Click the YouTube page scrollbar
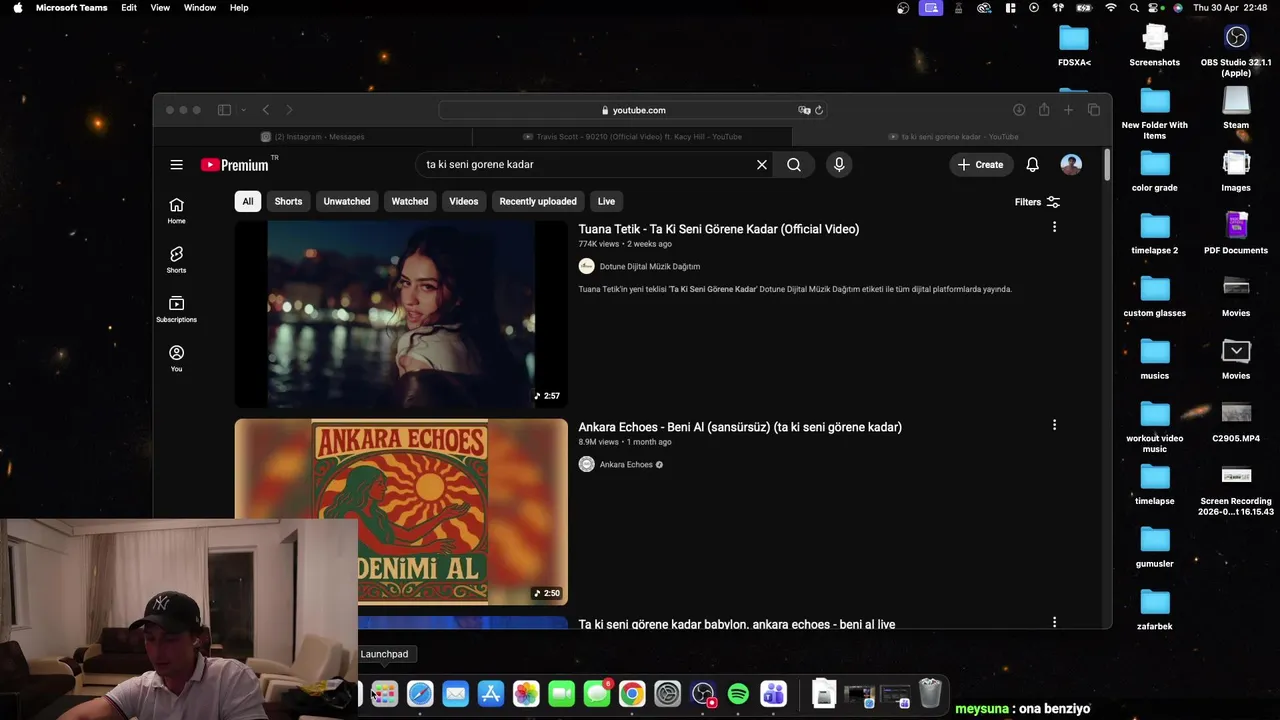1280x720 pixels. pyautogui.click(x=1107, y=165)
